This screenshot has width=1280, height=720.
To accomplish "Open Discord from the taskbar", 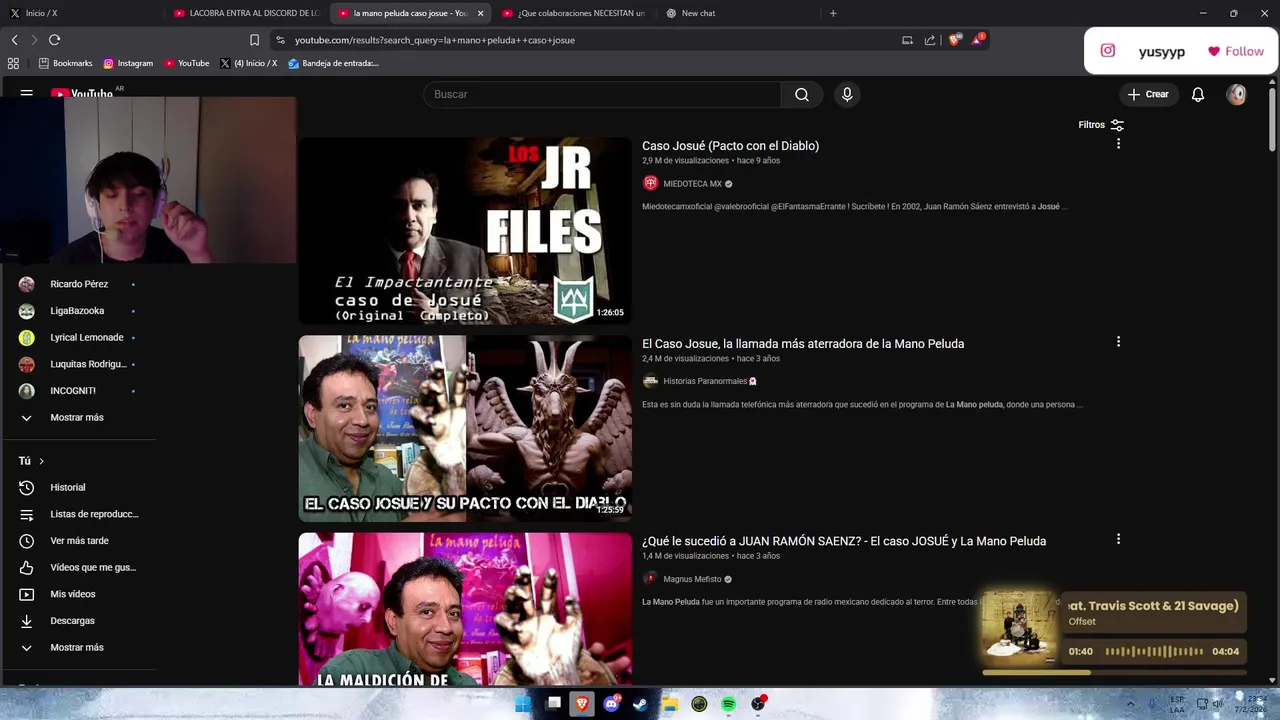I will point(611,704).
